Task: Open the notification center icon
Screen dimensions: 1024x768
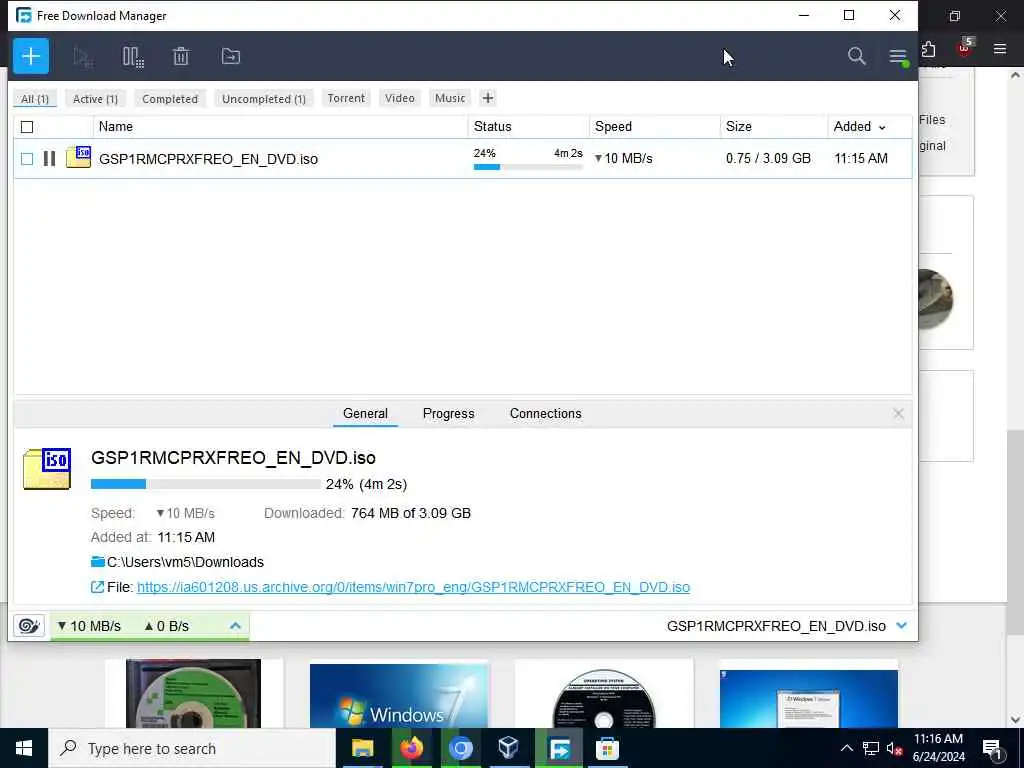Action: click(x=992, y=749)
